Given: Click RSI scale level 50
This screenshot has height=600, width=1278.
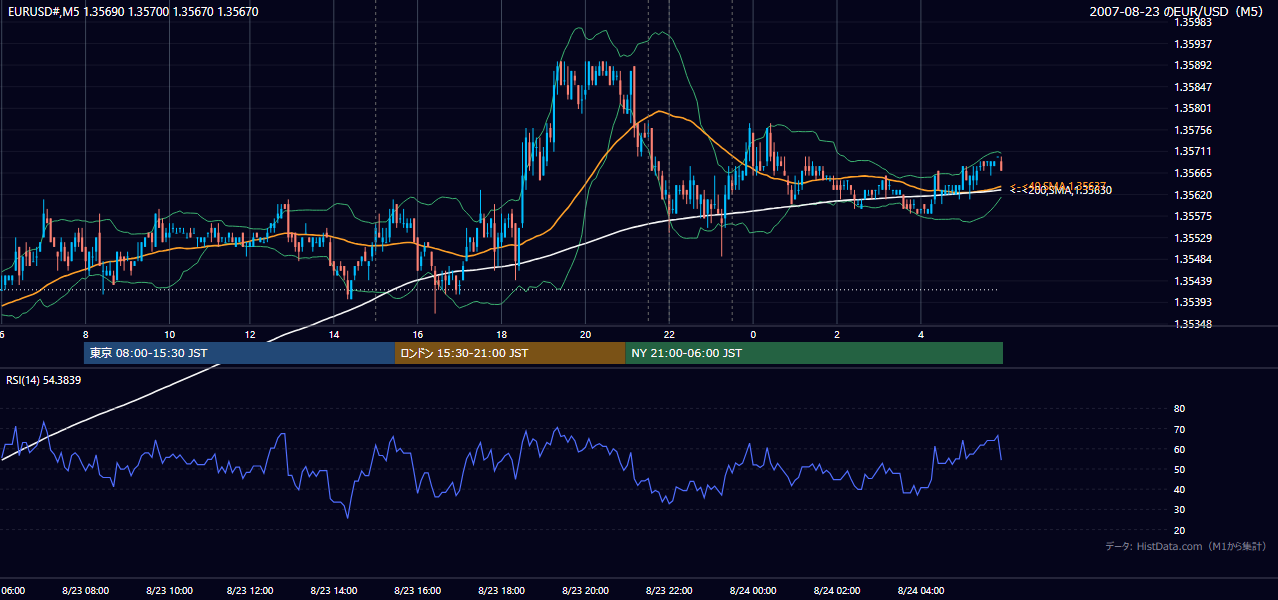Looking at the screenshot, I should click(x=1179, y=469).
